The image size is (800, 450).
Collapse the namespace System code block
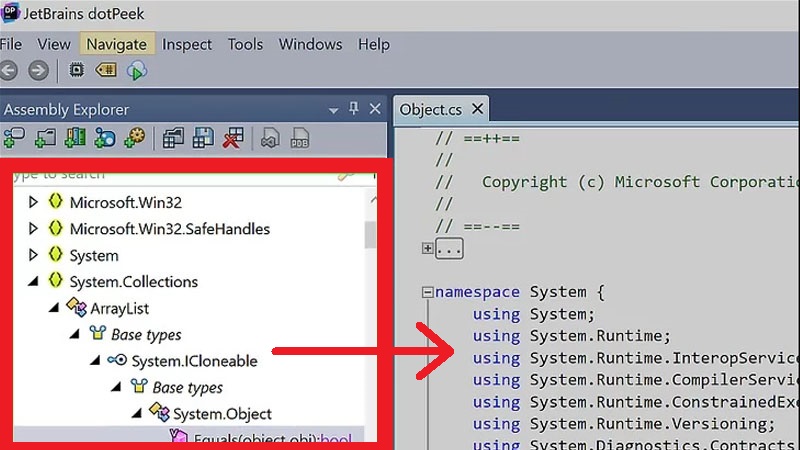coord(428,292)
